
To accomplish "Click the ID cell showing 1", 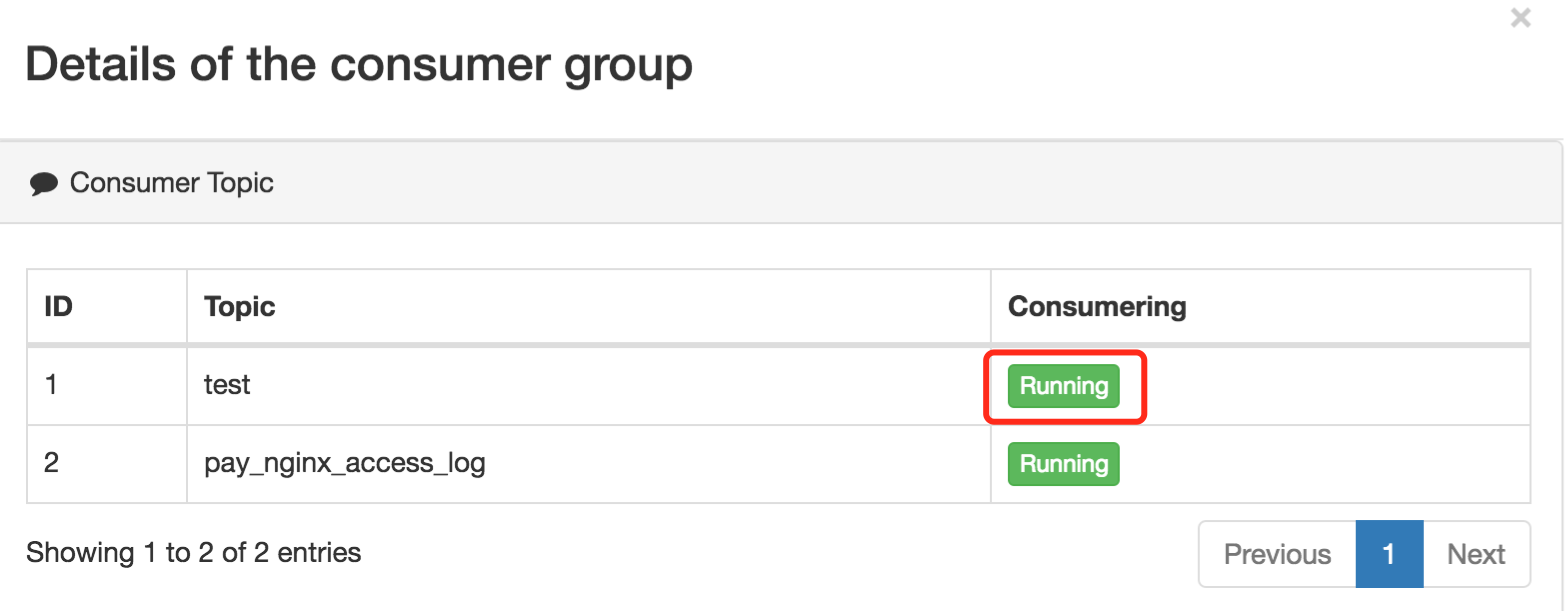I will (x=107, y=385).
